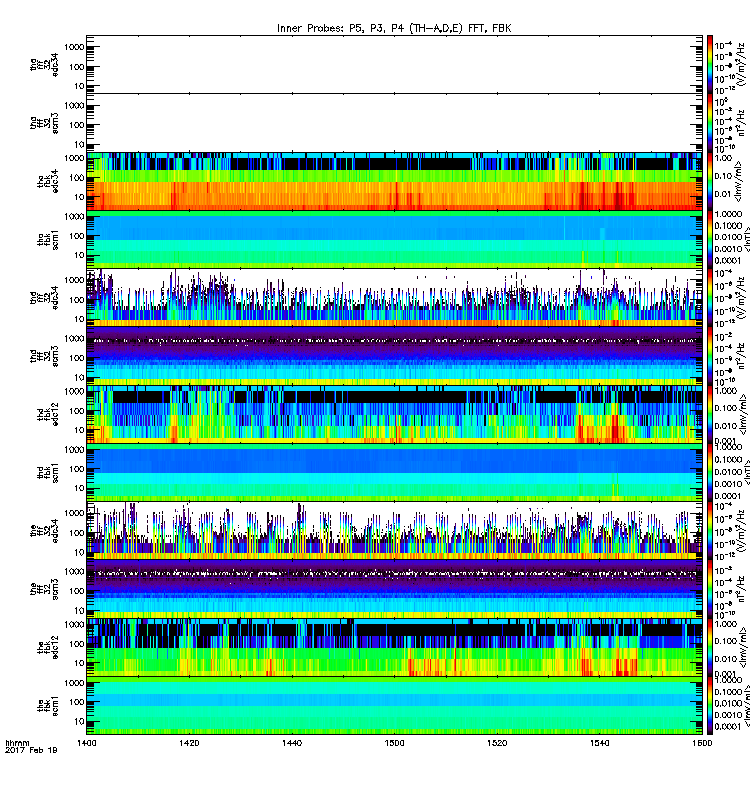Click inside the tha fbk scm1 spectrogram
Screen dimensions: 750x800
394,239
